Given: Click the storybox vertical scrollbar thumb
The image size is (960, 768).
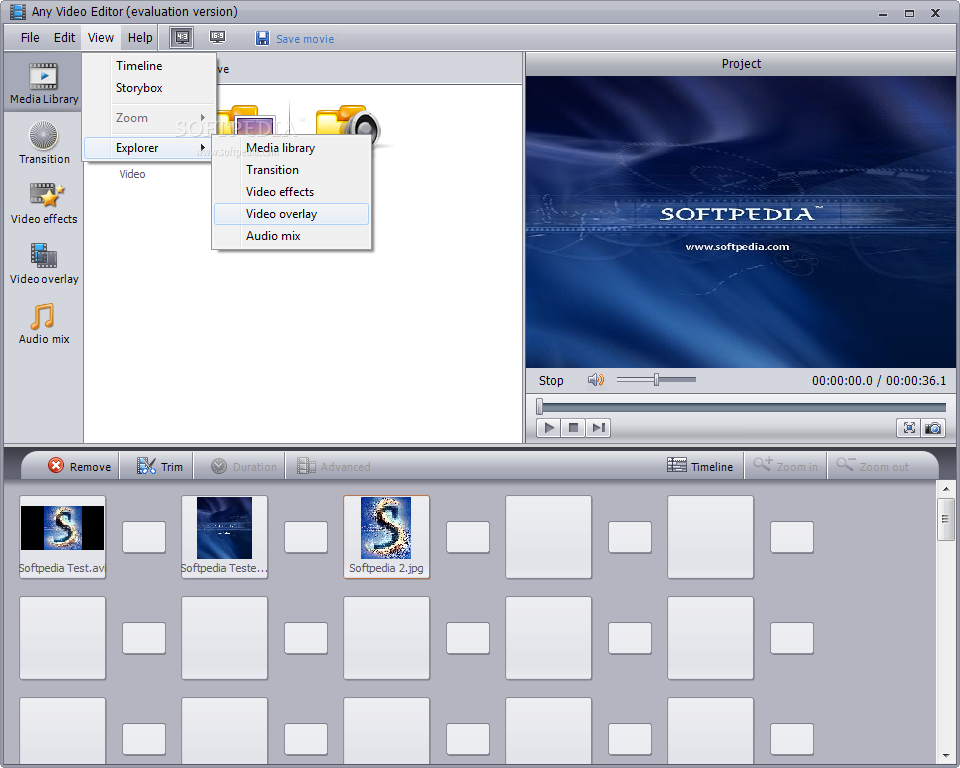Looking at the screenshot, I should click(x=946, y=519).
